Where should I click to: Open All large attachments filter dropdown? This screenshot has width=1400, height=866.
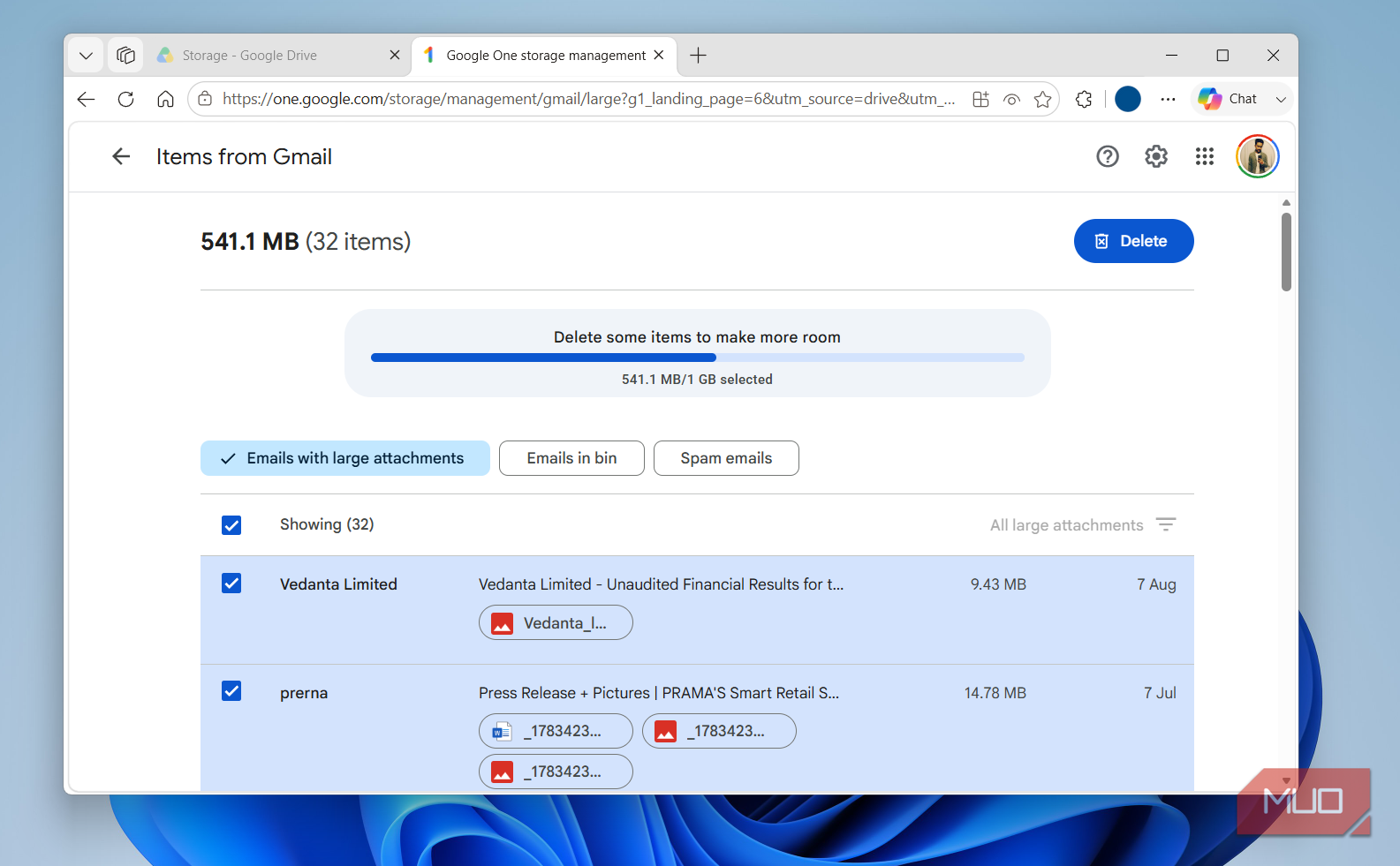pos(1082,525)
